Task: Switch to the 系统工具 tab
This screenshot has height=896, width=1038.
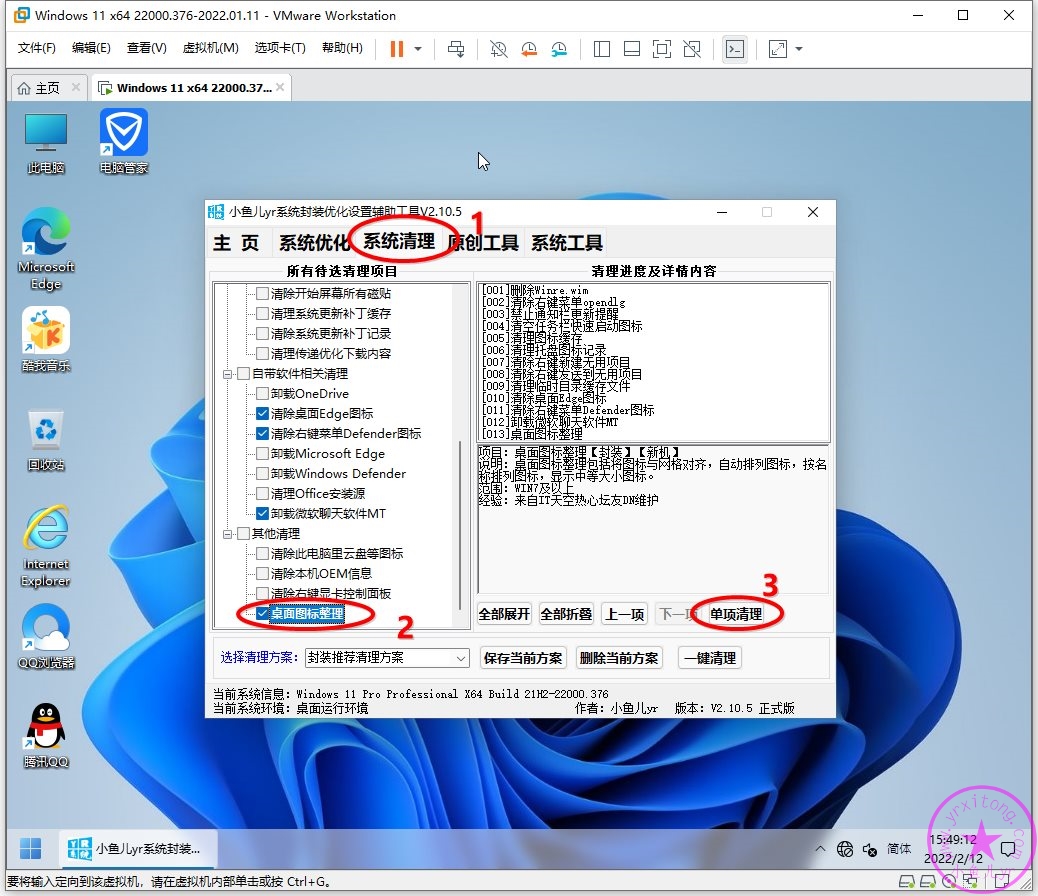Action: 567,243
